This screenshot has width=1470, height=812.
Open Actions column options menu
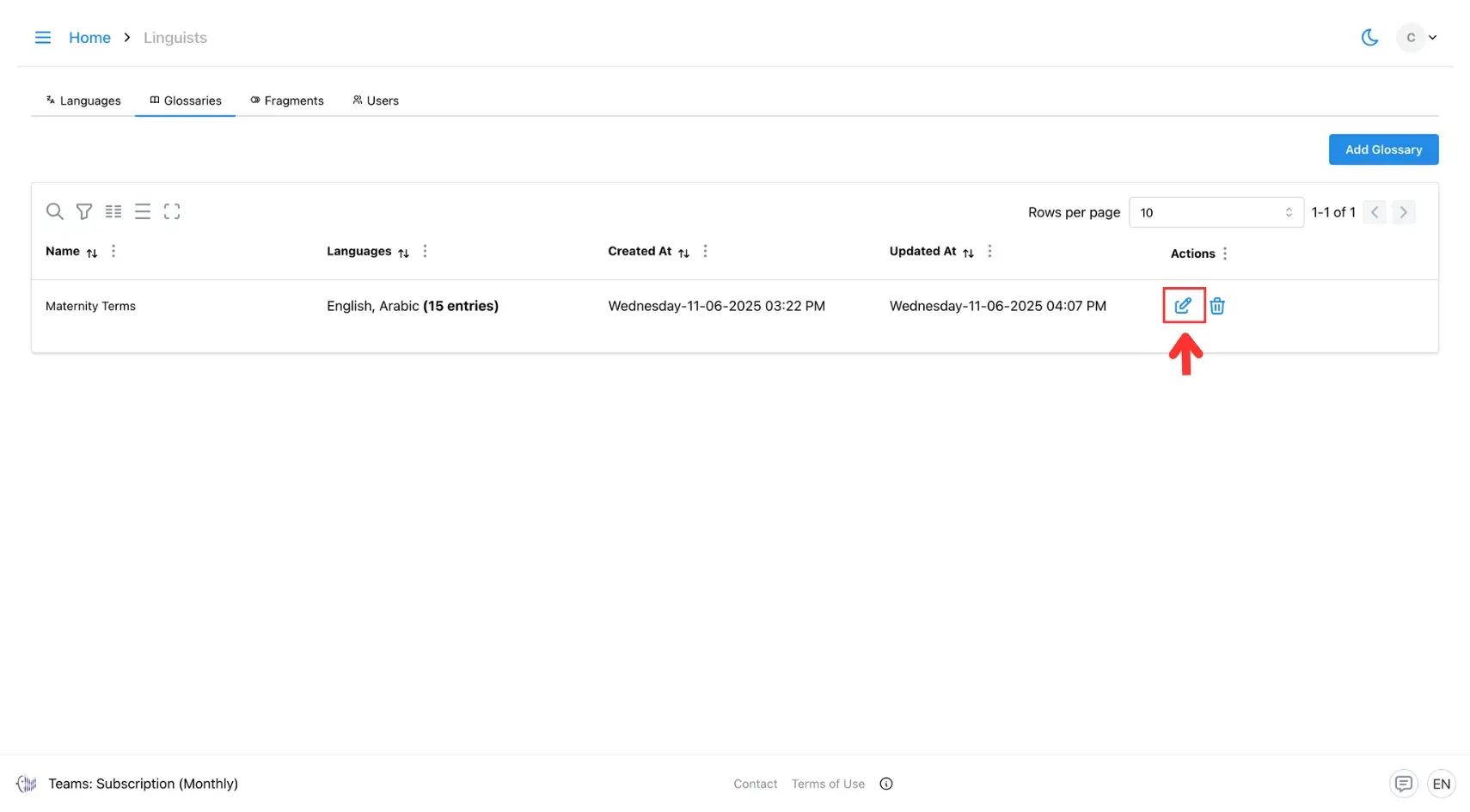coord(1225,253)
